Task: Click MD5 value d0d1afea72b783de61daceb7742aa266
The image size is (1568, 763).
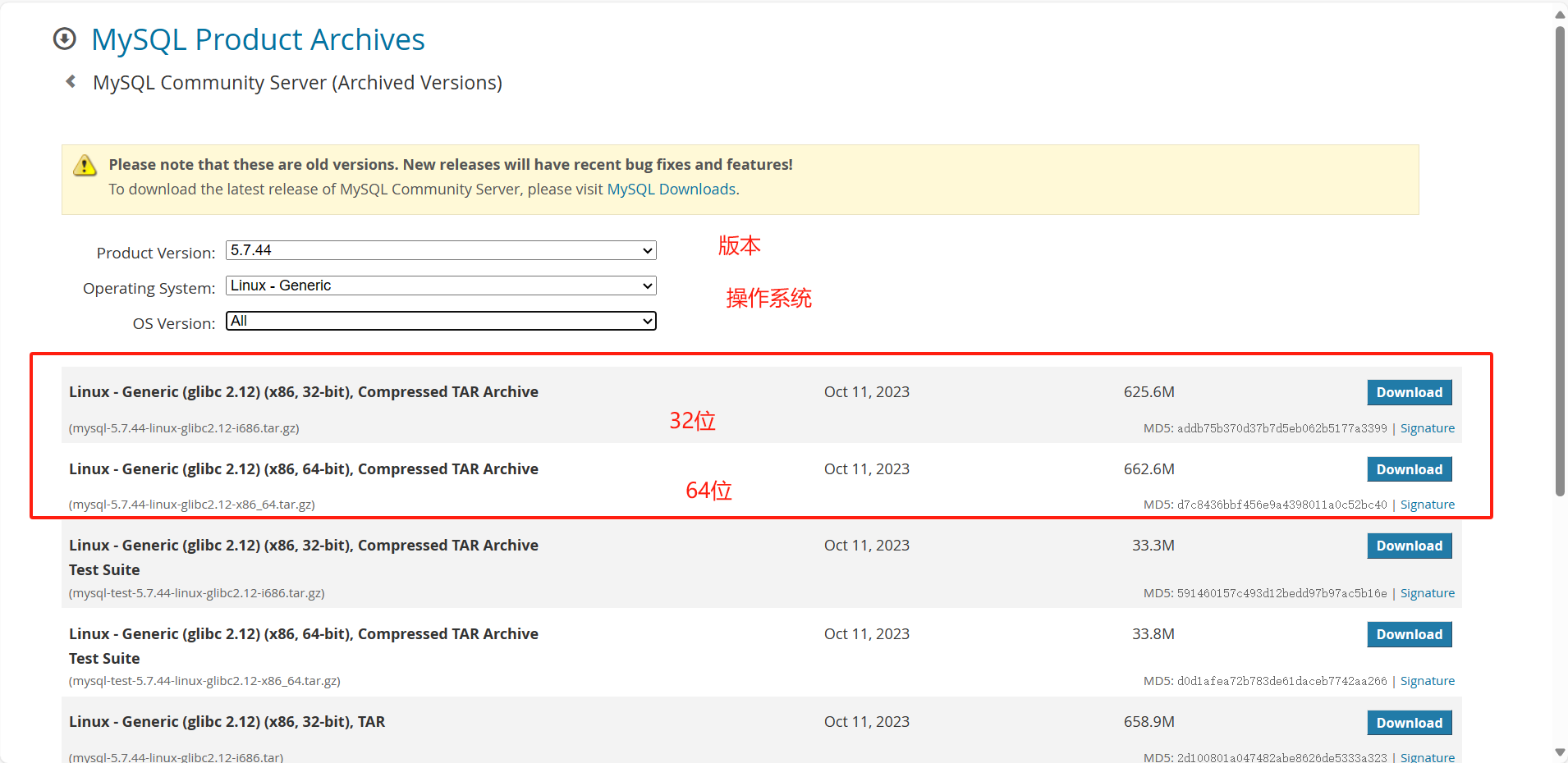Action: (x=1282, y=681)
